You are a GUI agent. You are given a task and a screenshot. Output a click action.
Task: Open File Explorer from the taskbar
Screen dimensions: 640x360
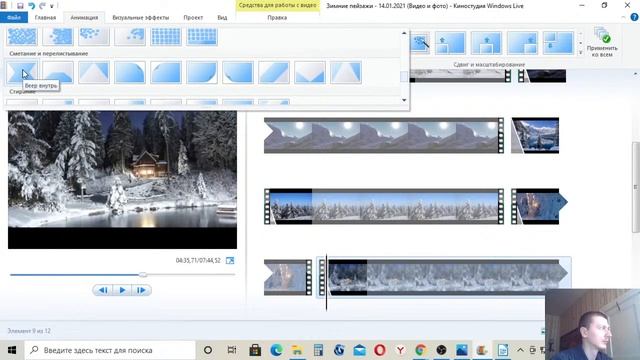[x=297, y=350]
